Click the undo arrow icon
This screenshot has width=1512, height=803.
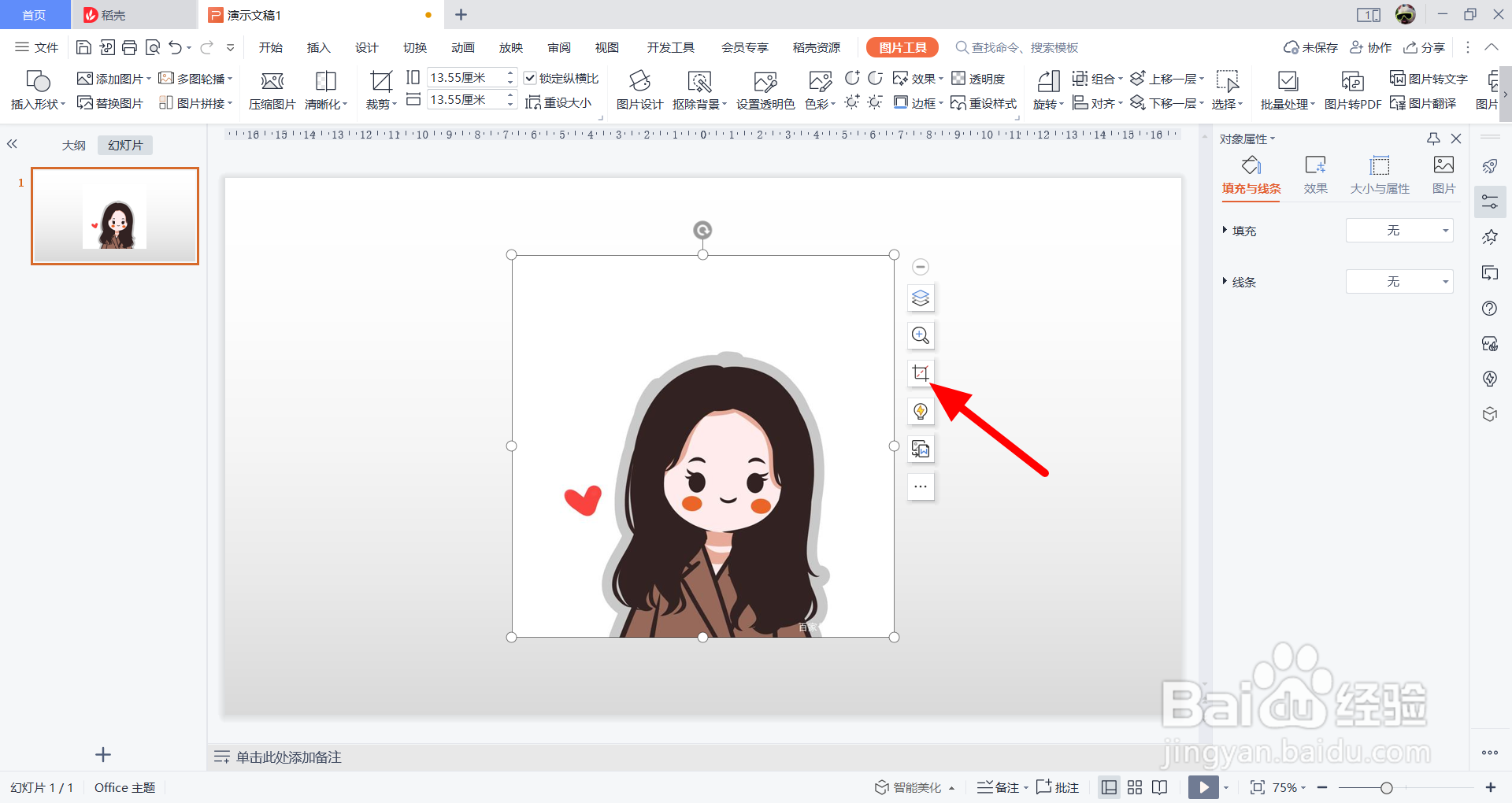pos(176,48)
